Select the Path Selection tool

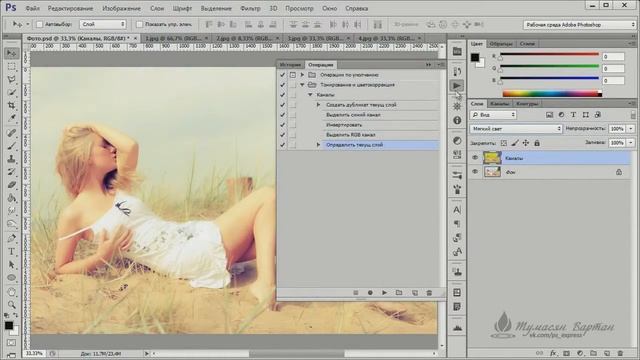pos(11,264)
